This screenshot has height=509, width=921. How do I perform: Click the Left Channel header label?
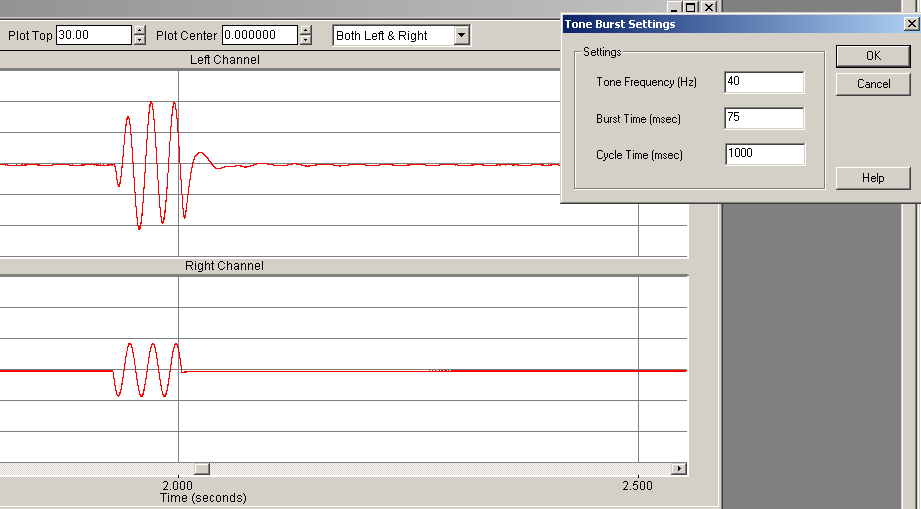point(224,60)
